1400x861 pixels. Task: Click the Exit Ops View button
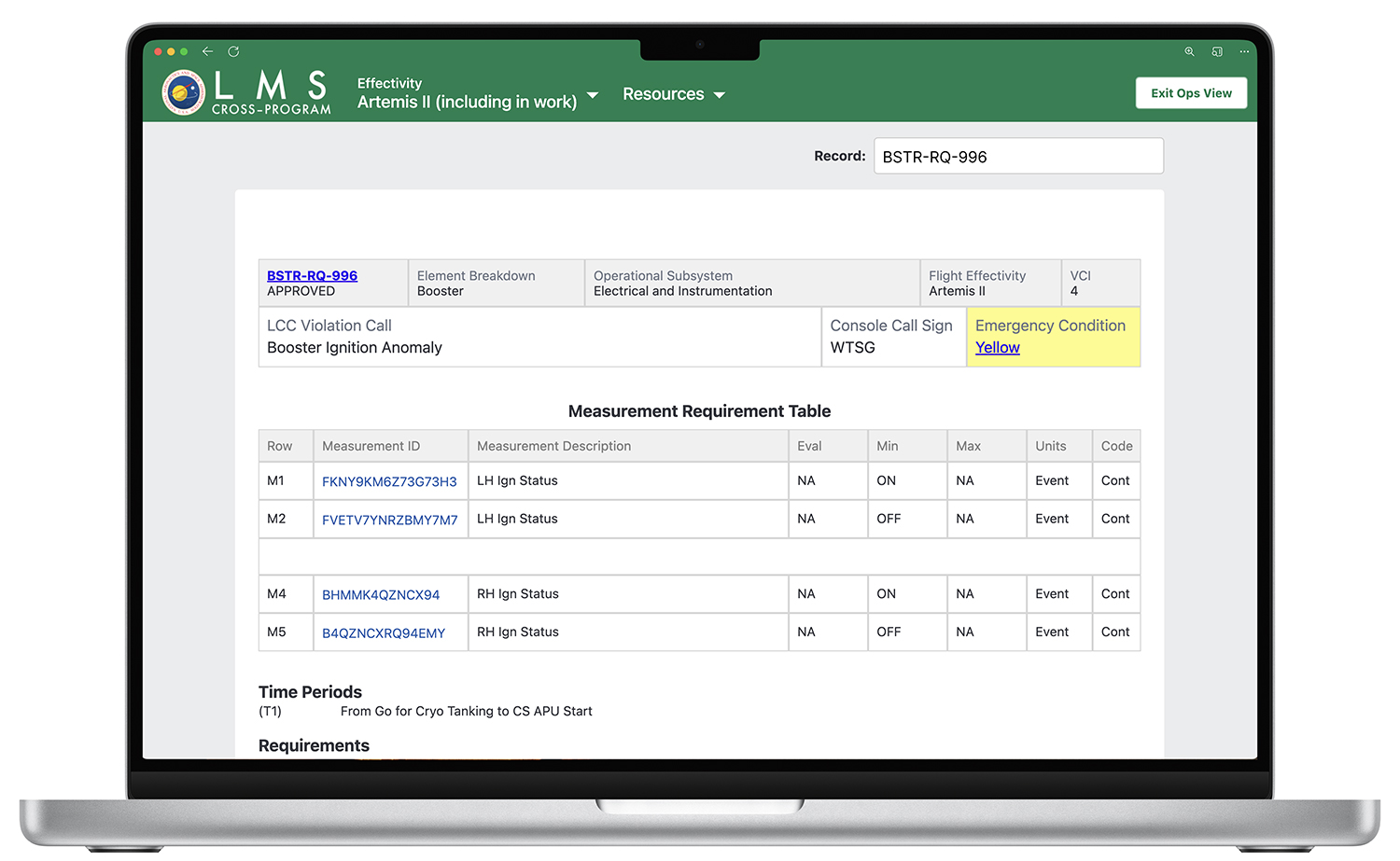[x=1191, y=93]
